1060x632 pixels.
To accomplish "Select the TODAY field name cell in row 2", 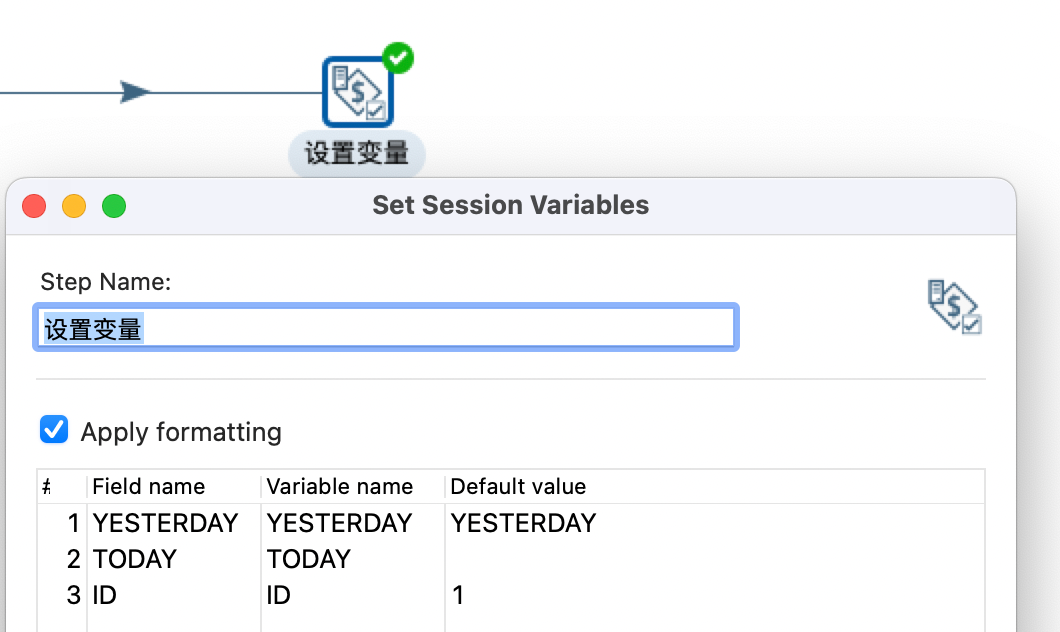I will click(135, 559).
